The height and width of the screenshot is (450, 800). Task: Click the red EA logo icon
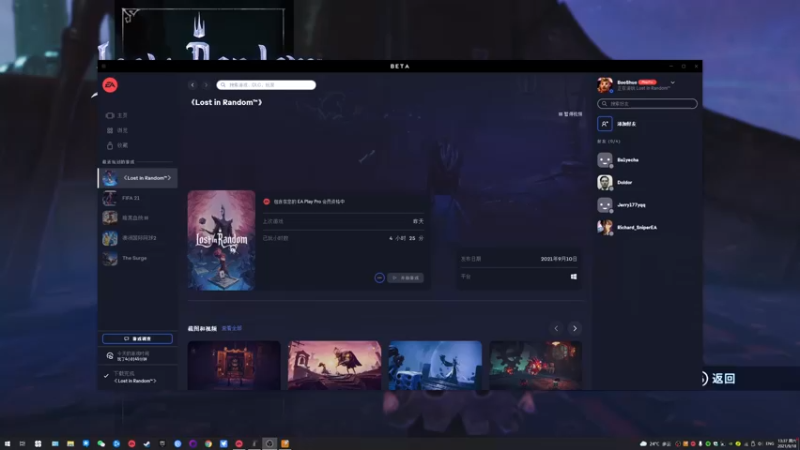(110, 85)
